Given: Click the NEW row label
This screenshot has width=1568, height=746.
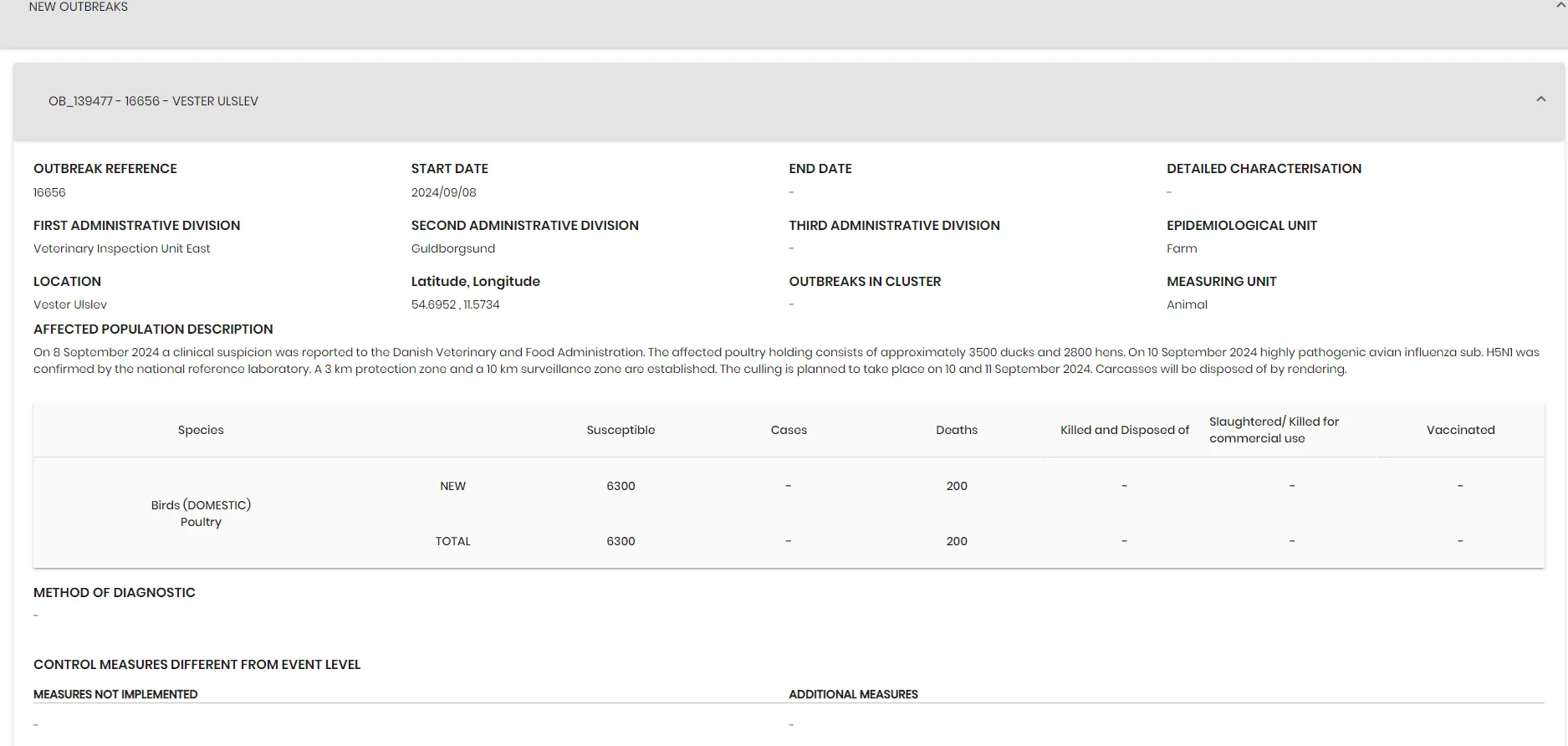Looking at the screenshot, I should tap(452, 486).
